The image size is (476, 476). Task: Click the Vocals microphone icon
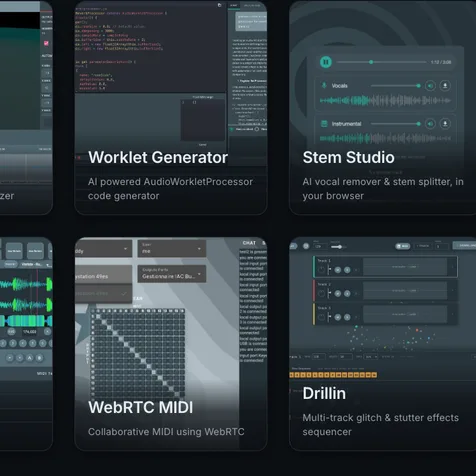coord(324,86)
